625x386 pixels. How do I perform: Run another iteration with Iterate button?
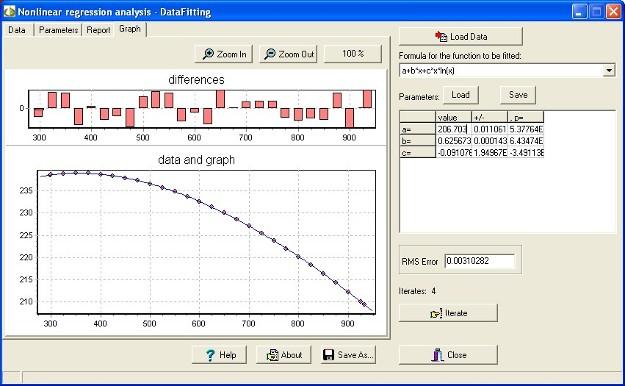pyautogui.click(x=448, y=313)
